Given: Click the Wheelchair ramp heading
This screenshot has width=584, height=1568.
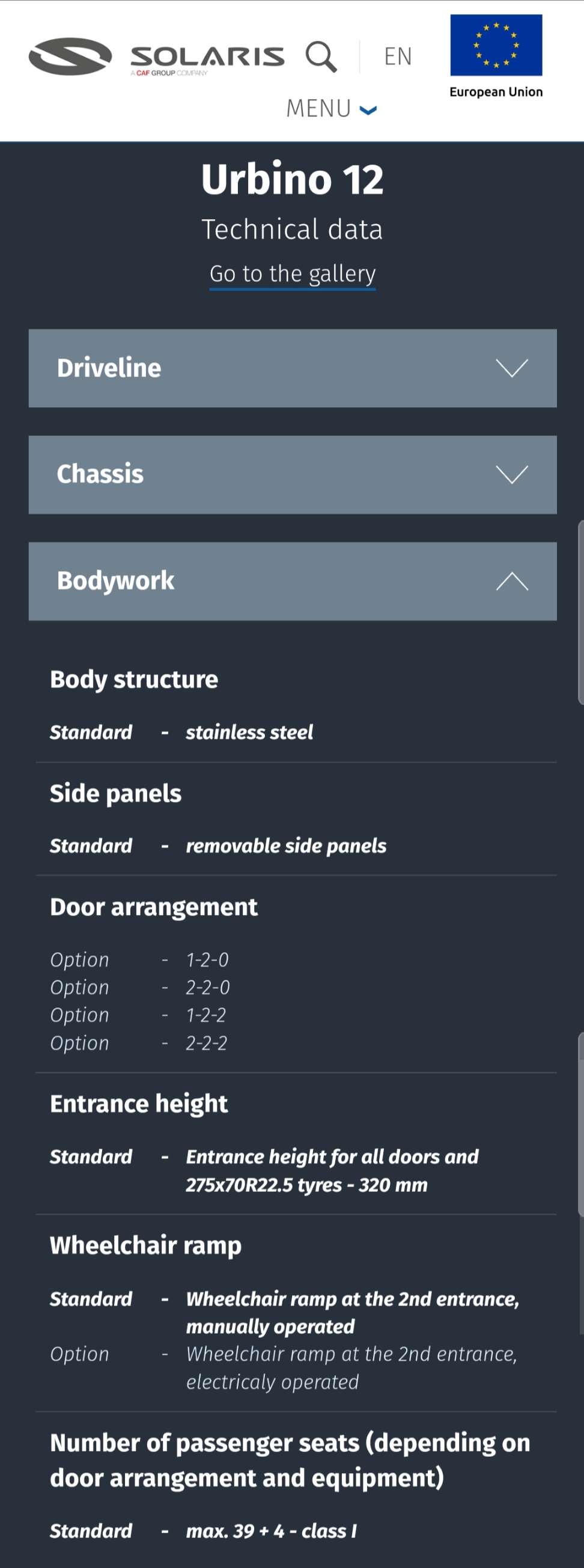Looking at the screenshot, I should tap(145, 1245).
